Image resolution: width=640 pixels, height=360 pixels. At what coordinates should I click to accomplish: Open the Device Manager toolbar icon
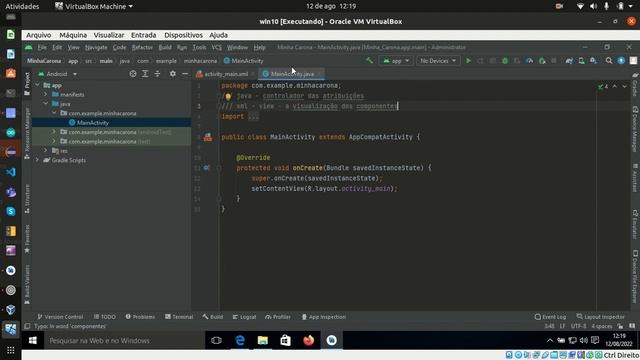(581, 61)
